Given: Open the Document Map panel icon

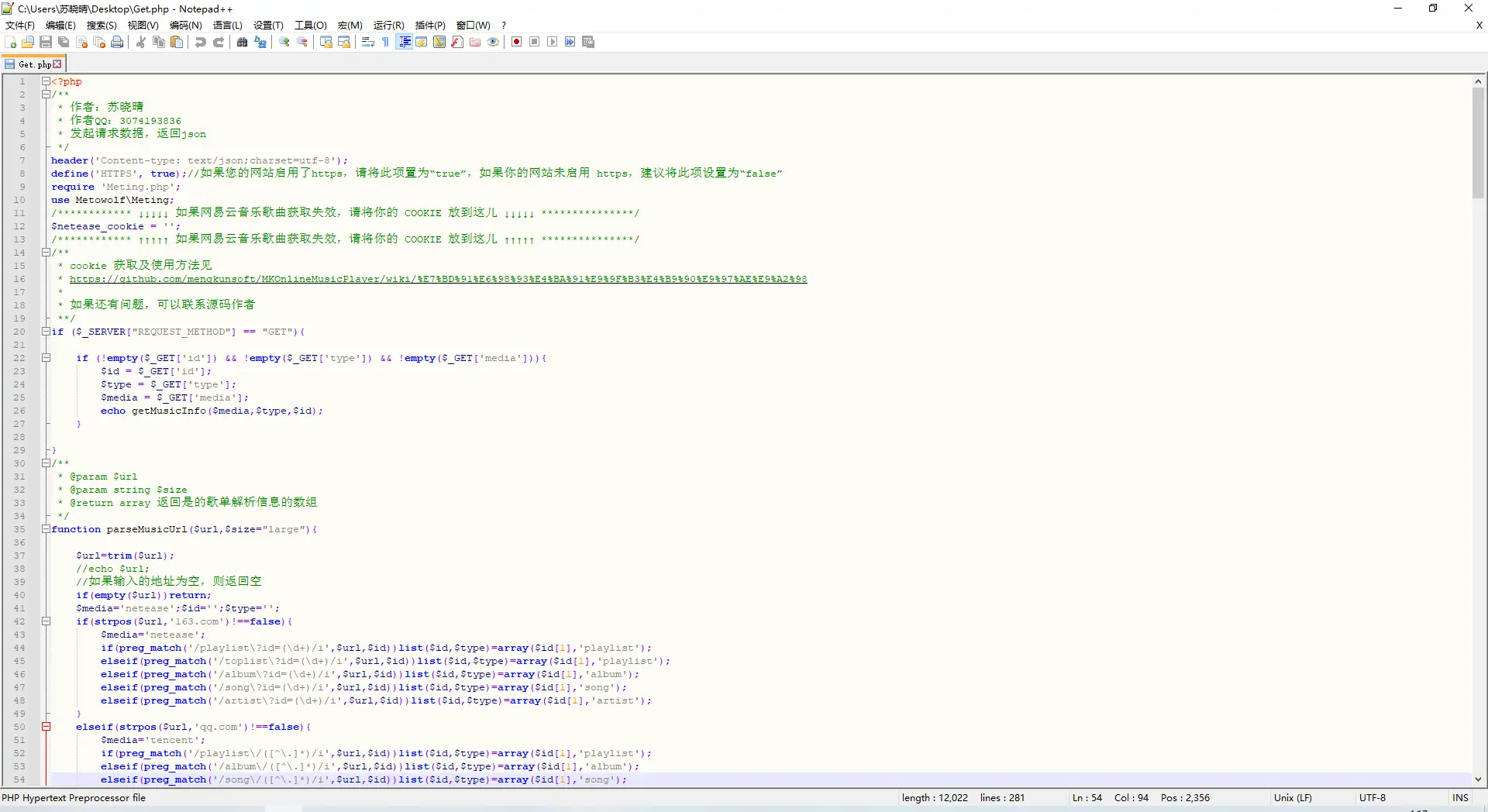Looking at the screenshot, I should [439, 42].
